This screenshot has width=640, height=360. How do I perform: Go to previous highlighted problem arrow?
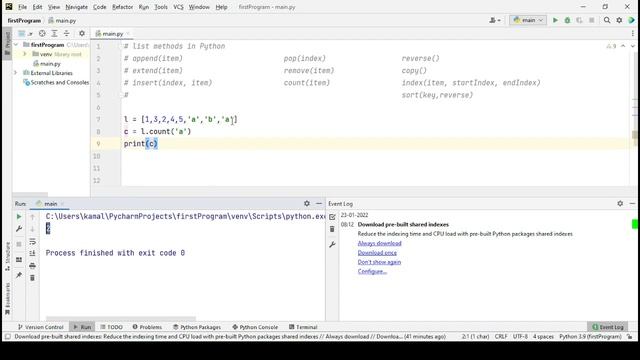coord(623,46)
